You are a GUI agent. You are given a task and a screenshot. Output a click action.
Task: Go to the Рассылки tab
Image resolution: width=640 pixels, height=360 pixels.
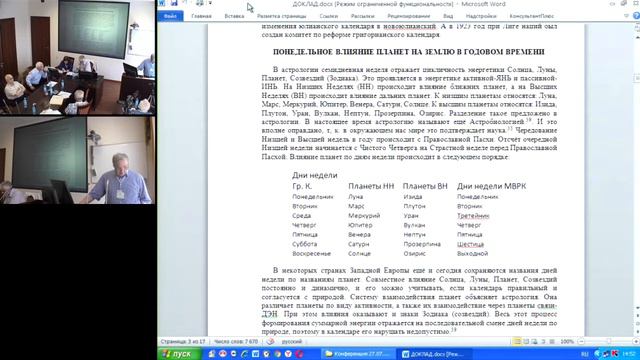tap(362, 16)
